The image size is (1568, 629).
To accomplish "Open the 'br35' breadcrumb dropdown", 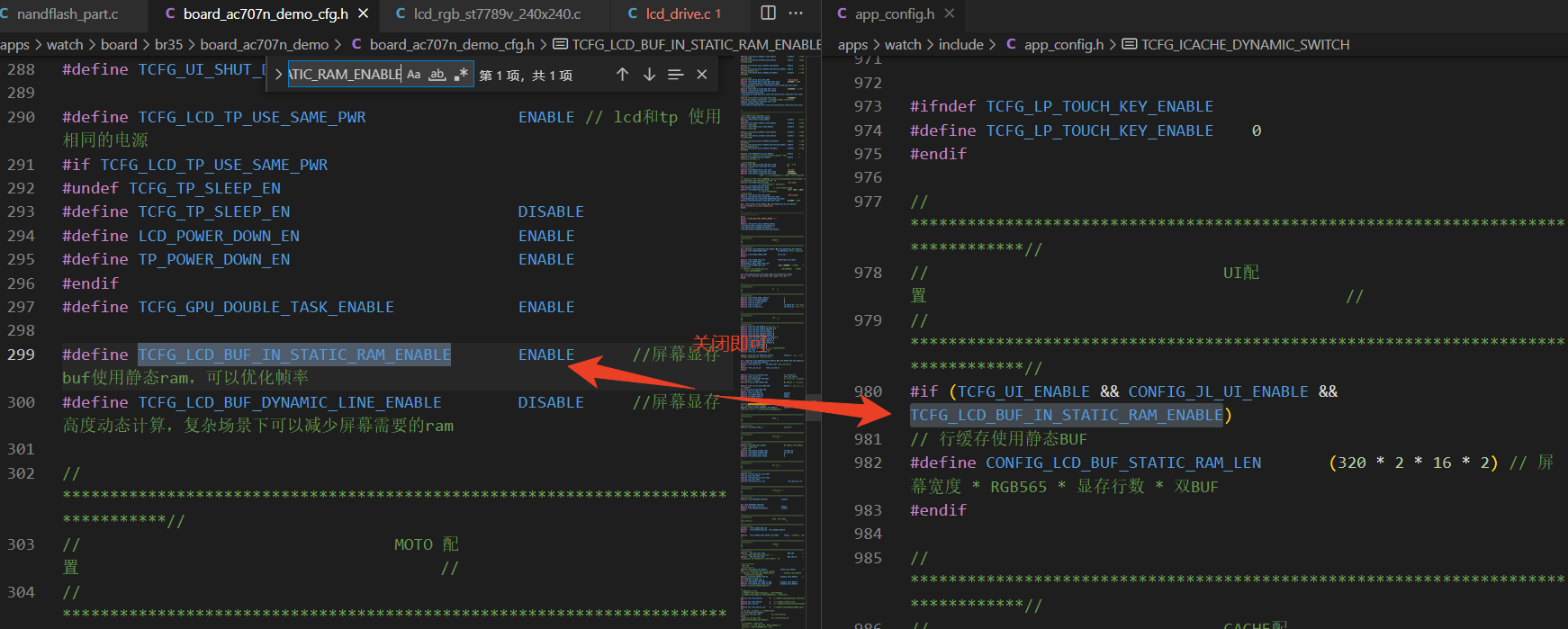I will (x=168, y=44).
